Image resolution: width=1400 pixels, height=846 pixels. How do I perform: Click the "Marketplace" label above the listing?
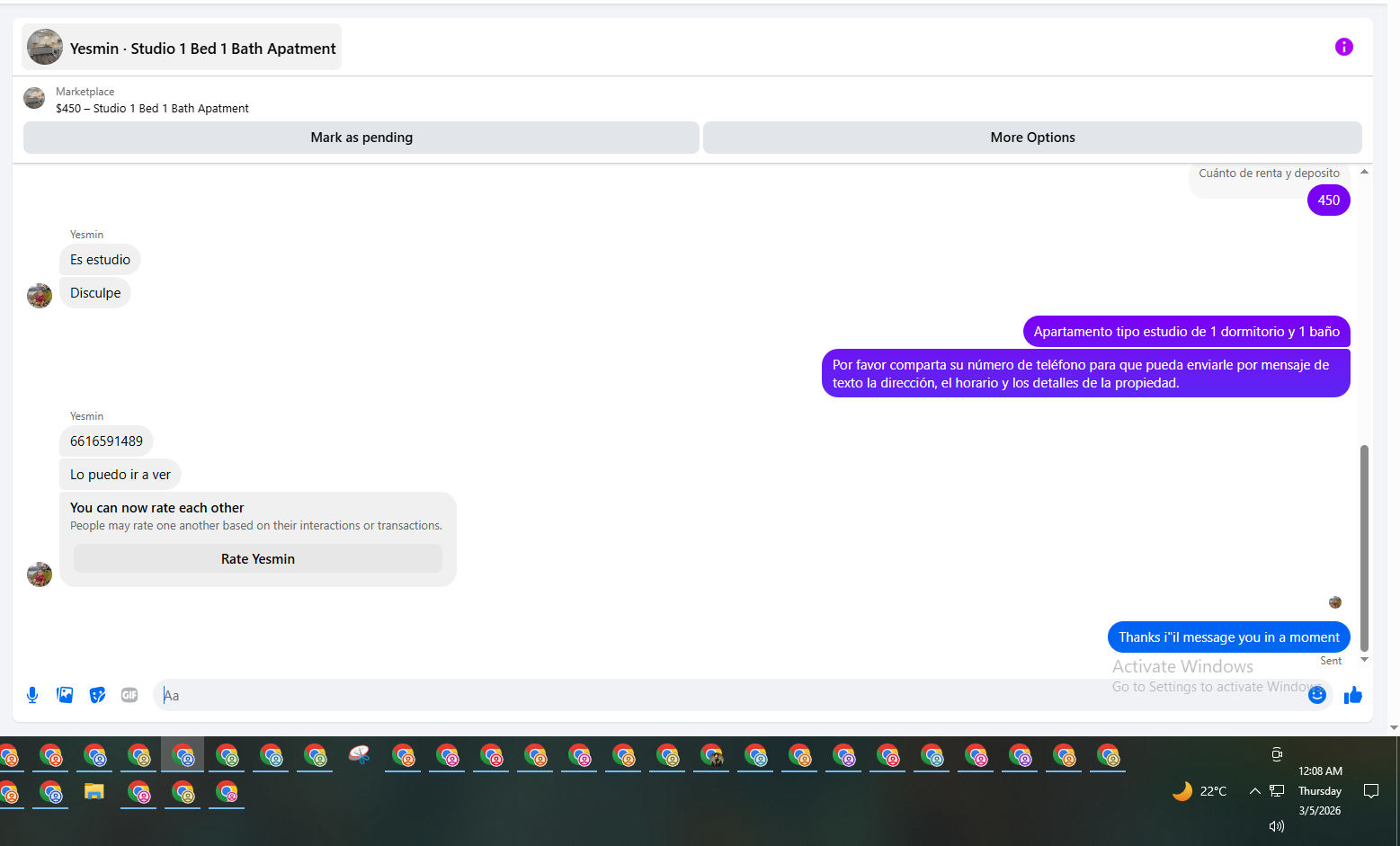85,92
